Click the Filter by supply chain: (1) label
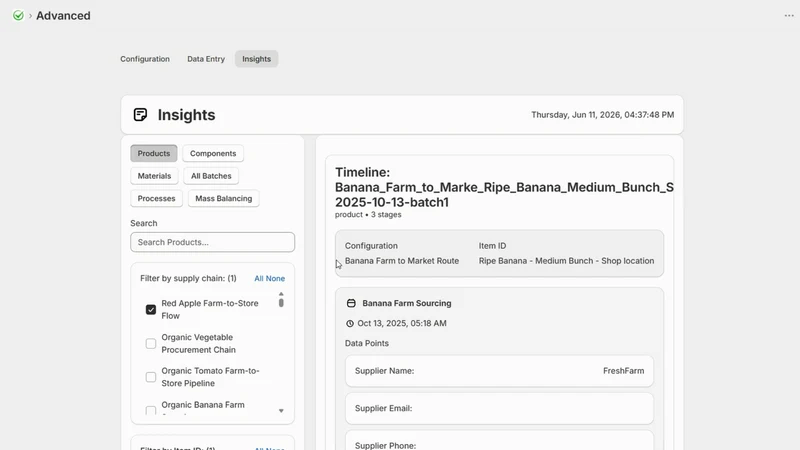The height and width of the screenshot is (450, 800). pyautogui.click(x=188, y=278)
